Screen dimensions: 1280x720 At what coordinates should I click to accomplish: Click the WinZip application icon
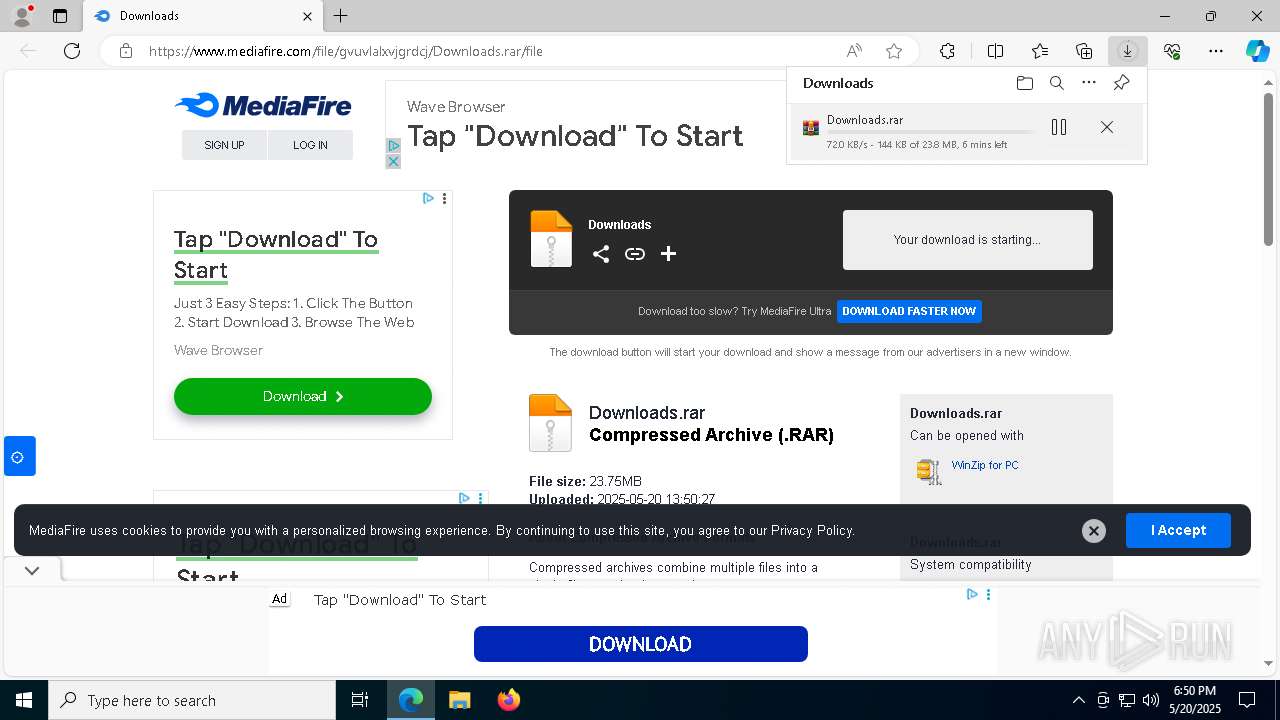pos(929,471)
